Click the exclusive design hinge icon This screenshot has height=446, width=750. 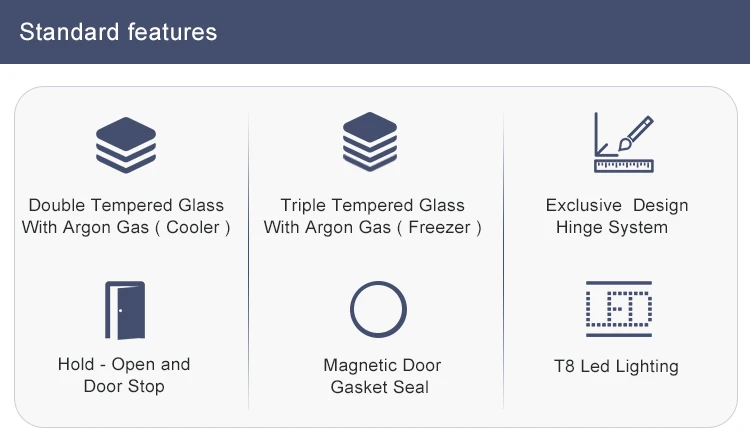tap(624, 142)
